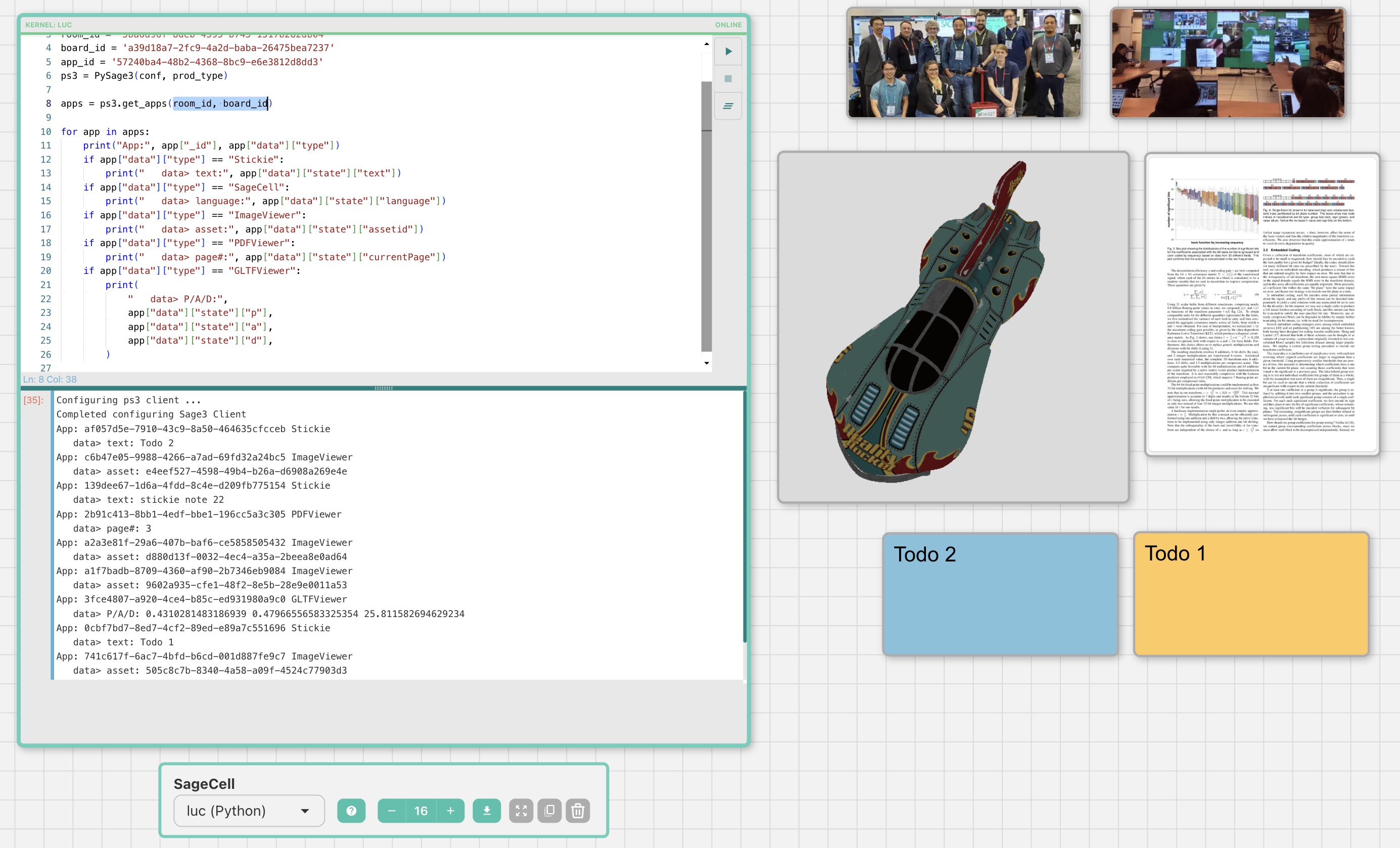
Task: Click output App 0cbf7bd7 Stickie line
Action: click(193, 628)
